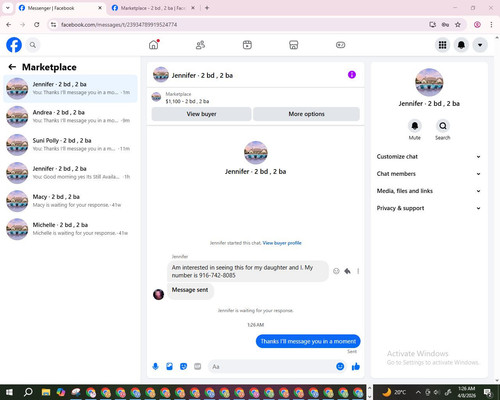
Task: React to Jennifer's message with the smiley icon
Action: (x=336, y=271)
